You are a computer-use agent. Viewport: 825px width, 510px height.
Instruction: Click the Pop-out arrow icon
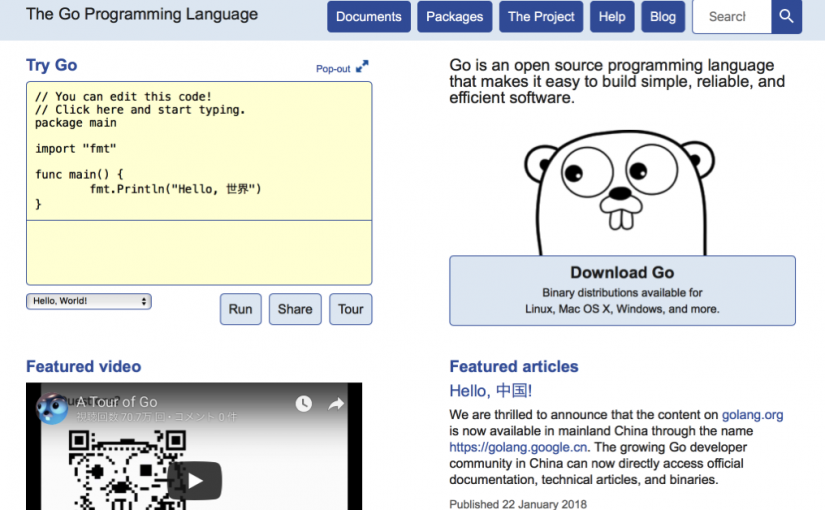[362, 68]
